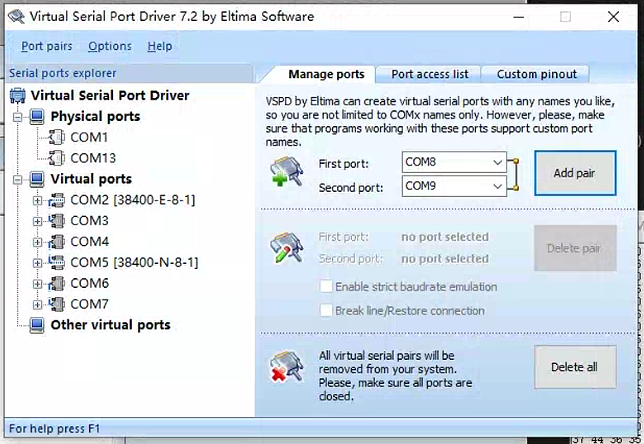Select COM5 [38400-N-8-1] in the tree
The width and height of the screenshot is (644, 444).
coord(134,262)
